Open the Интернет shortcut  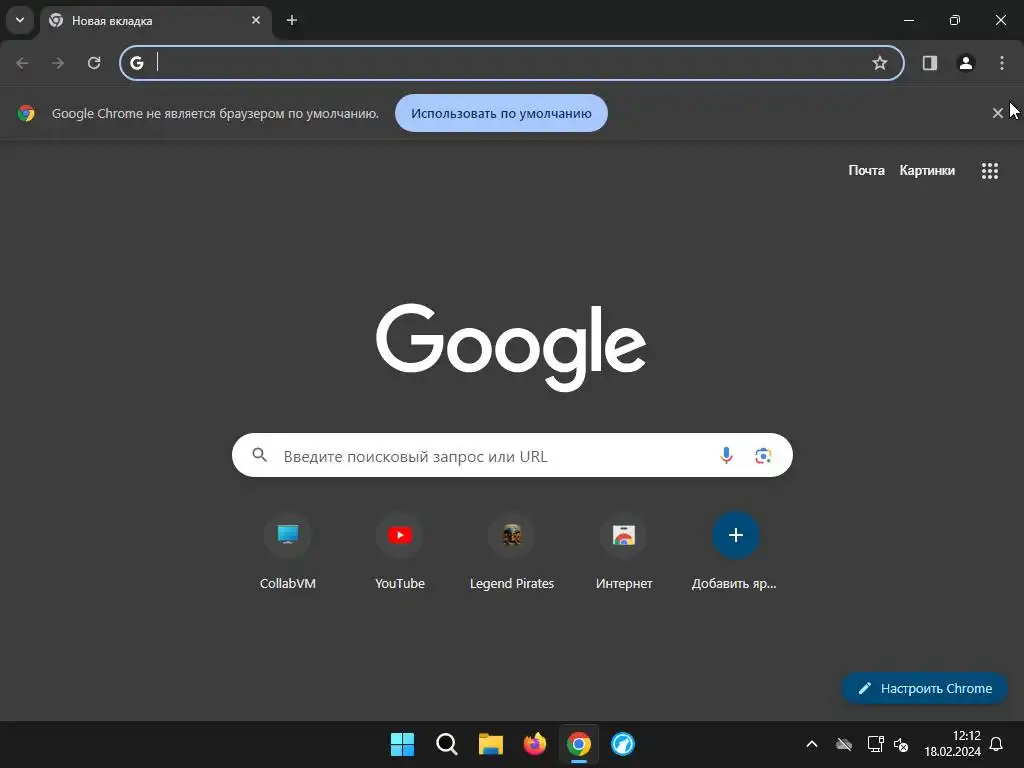(x=624, y=551)
